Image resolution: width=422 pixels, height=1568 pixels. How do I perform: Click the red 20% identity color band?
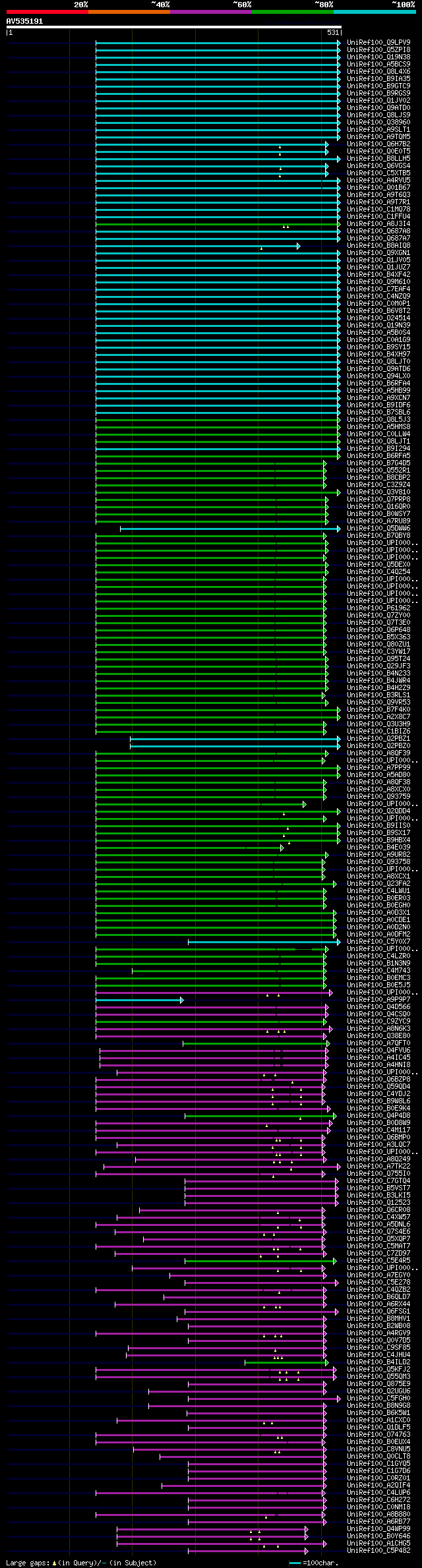tap(47, 12)
